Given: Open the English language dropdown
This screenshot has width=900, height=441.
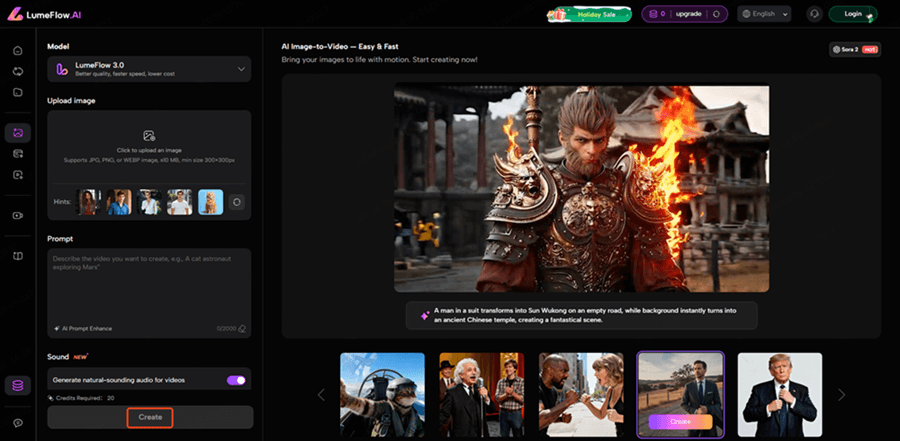Looking at the screenshot, I should [764, 14].
